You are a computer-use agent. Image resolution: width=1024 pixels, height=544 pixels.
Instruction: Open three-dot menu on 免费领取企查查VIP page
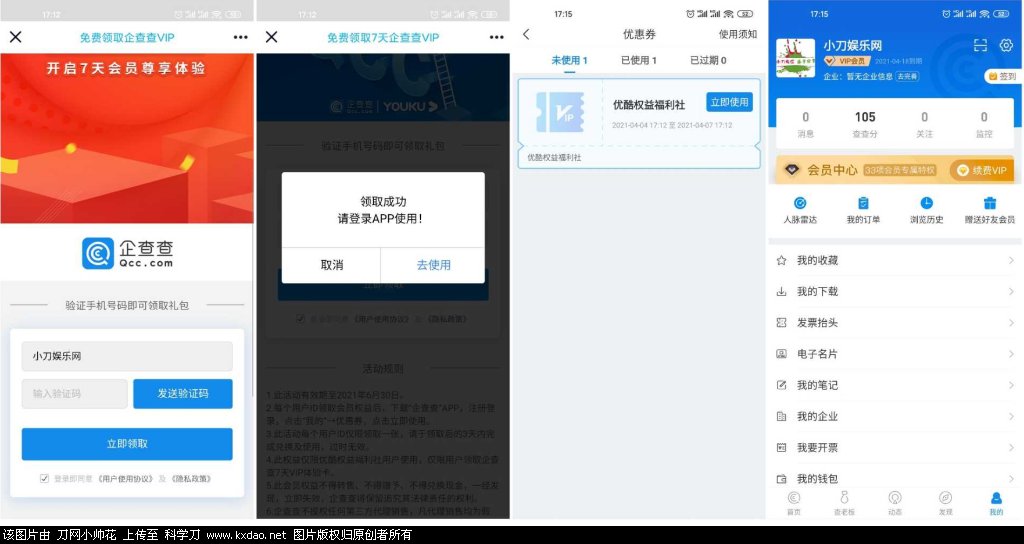click(240, 37)
